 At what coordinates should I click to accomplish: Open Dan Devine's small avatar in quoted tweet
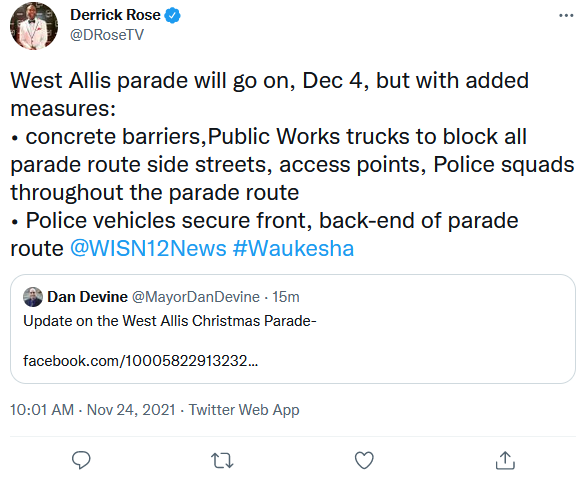pos(33,297)
